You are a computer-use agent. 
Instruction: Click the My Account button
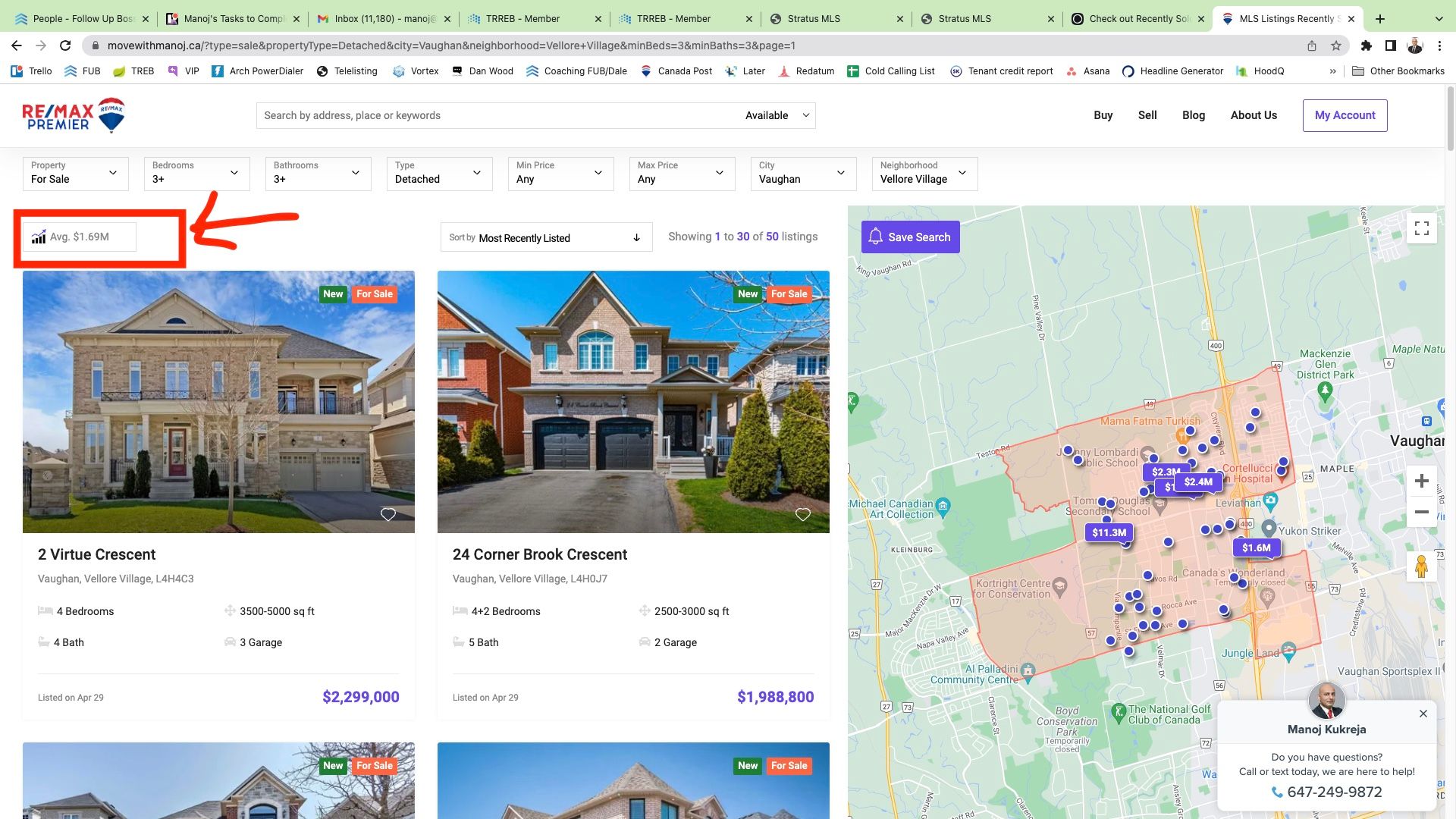click(x=1345, y=115)
